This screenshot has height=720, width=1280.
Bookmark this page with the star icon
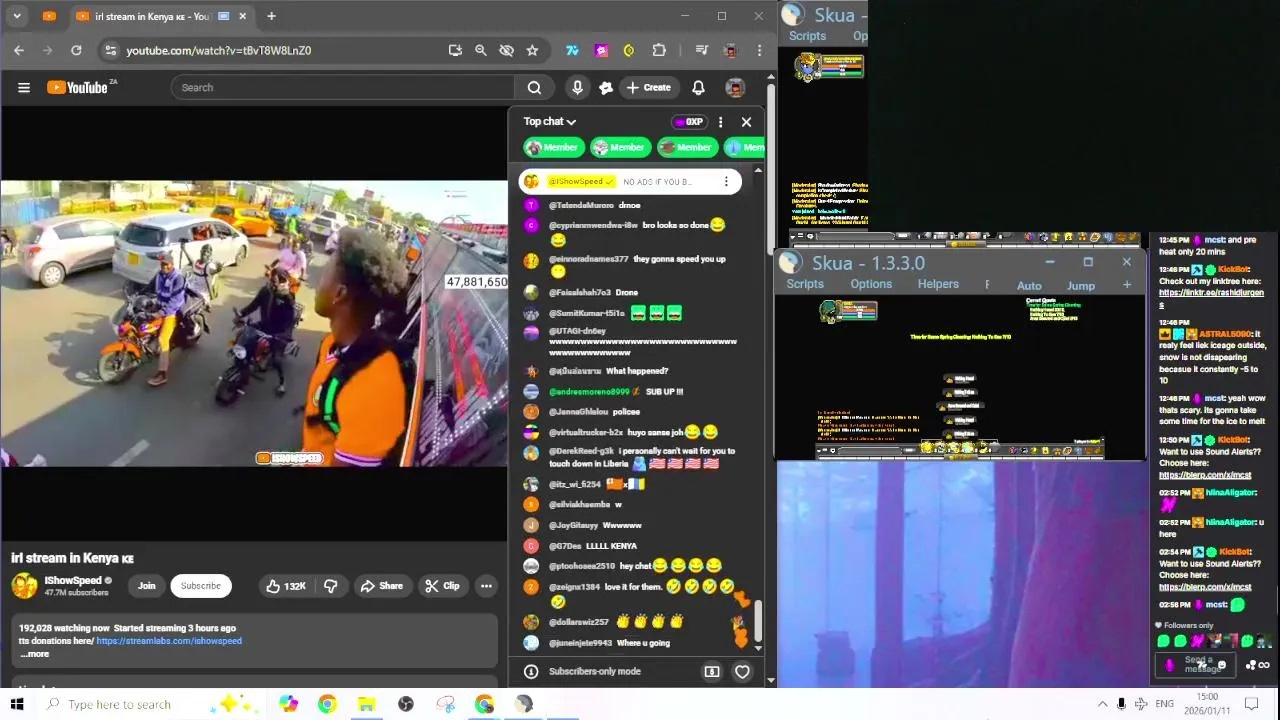pos(532,50)
